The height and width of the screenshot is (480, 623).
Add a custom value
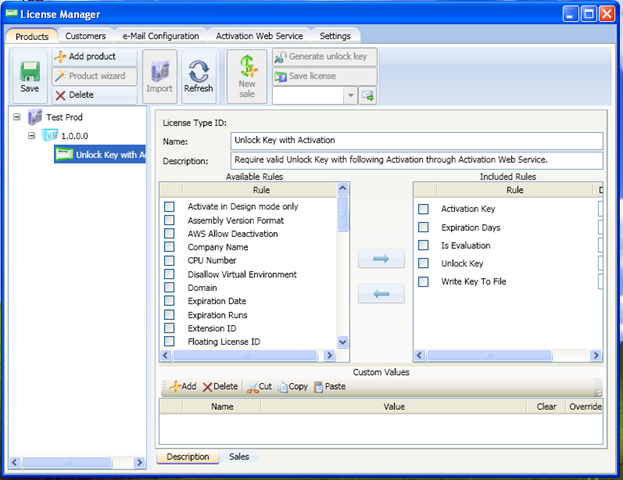click(183, 387)
